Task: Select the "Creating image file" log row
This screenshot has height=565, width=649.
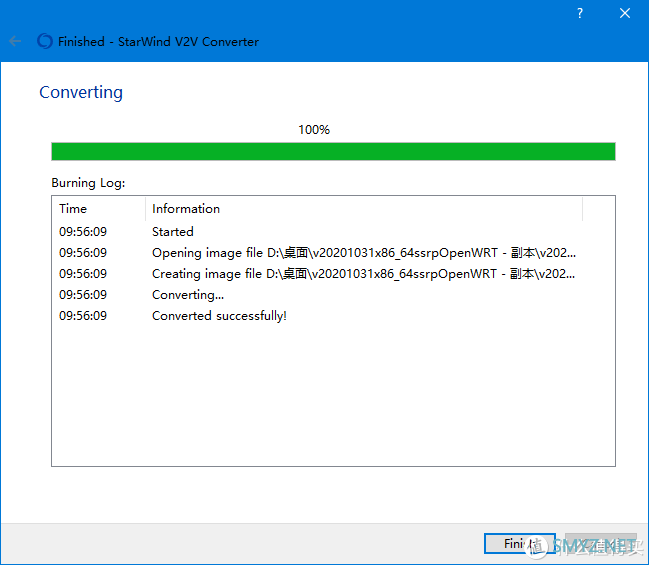Action: point(363,274)
